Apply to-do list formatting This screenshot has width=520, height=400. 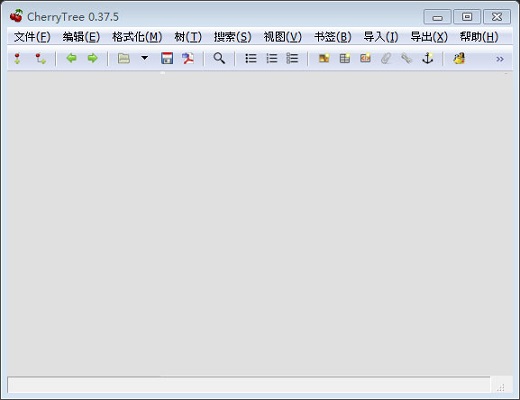tap(292, 58)
